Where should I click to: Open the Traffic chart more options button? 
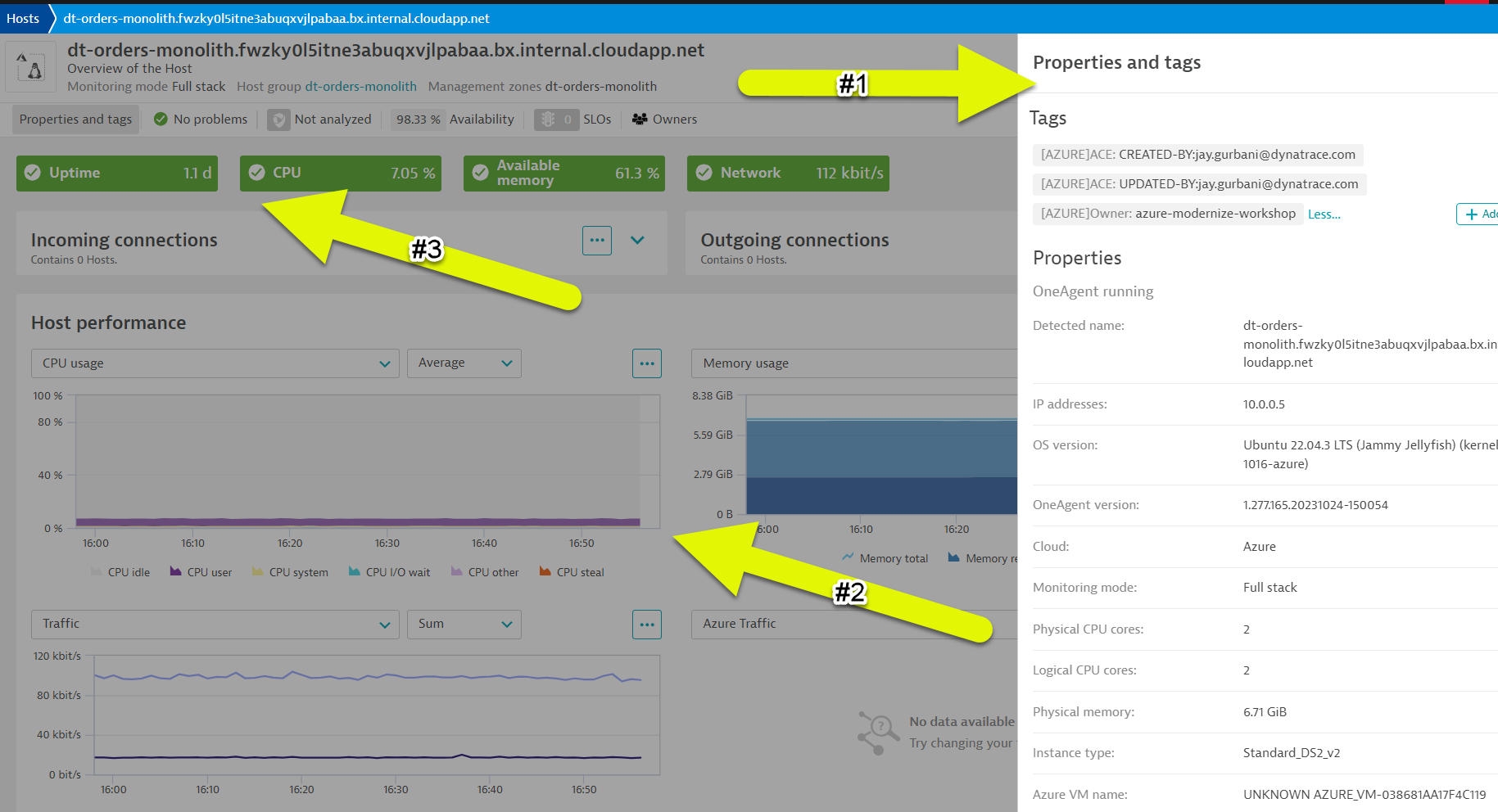647,625
